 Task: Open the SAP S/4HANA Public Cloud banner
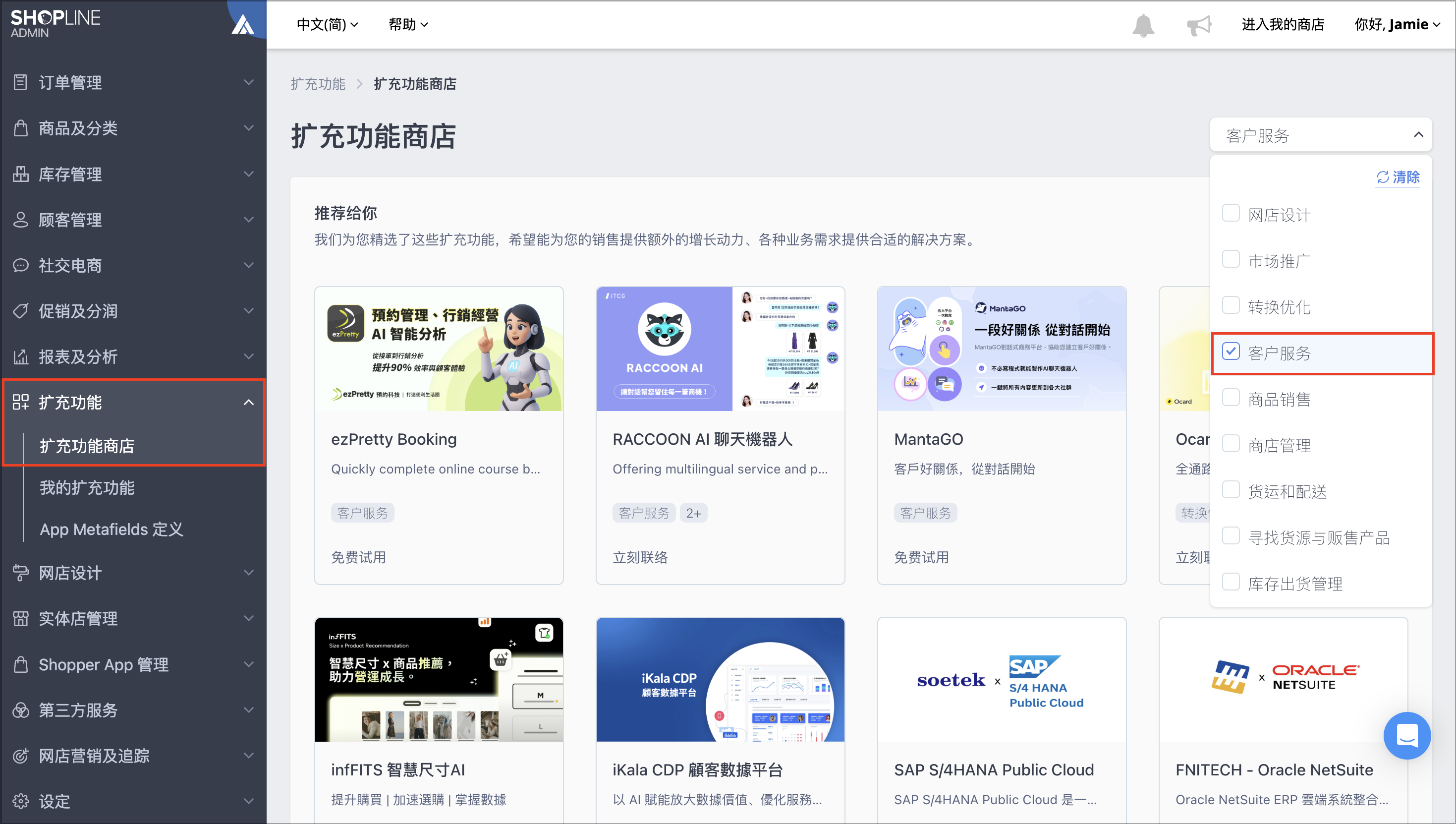1002,680
